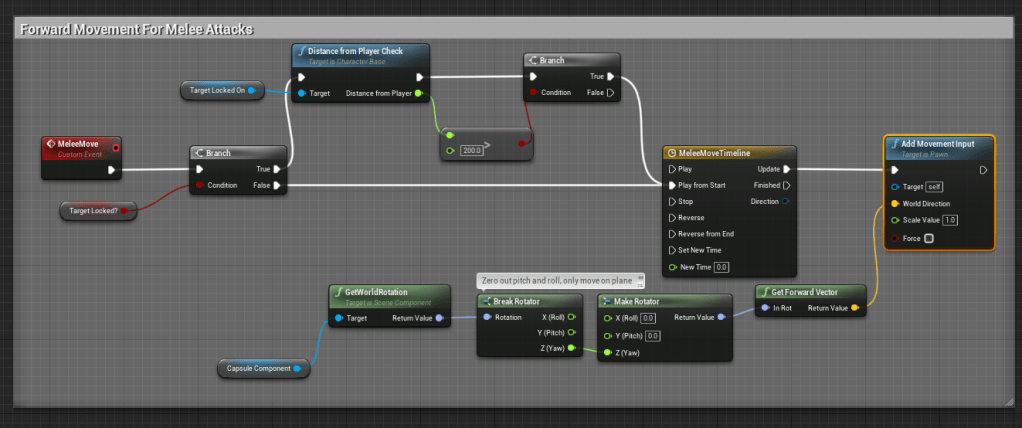Click the Stop pin on MeleeMoveTimeline
1022x428 pixels.
[x=672, y=201]
